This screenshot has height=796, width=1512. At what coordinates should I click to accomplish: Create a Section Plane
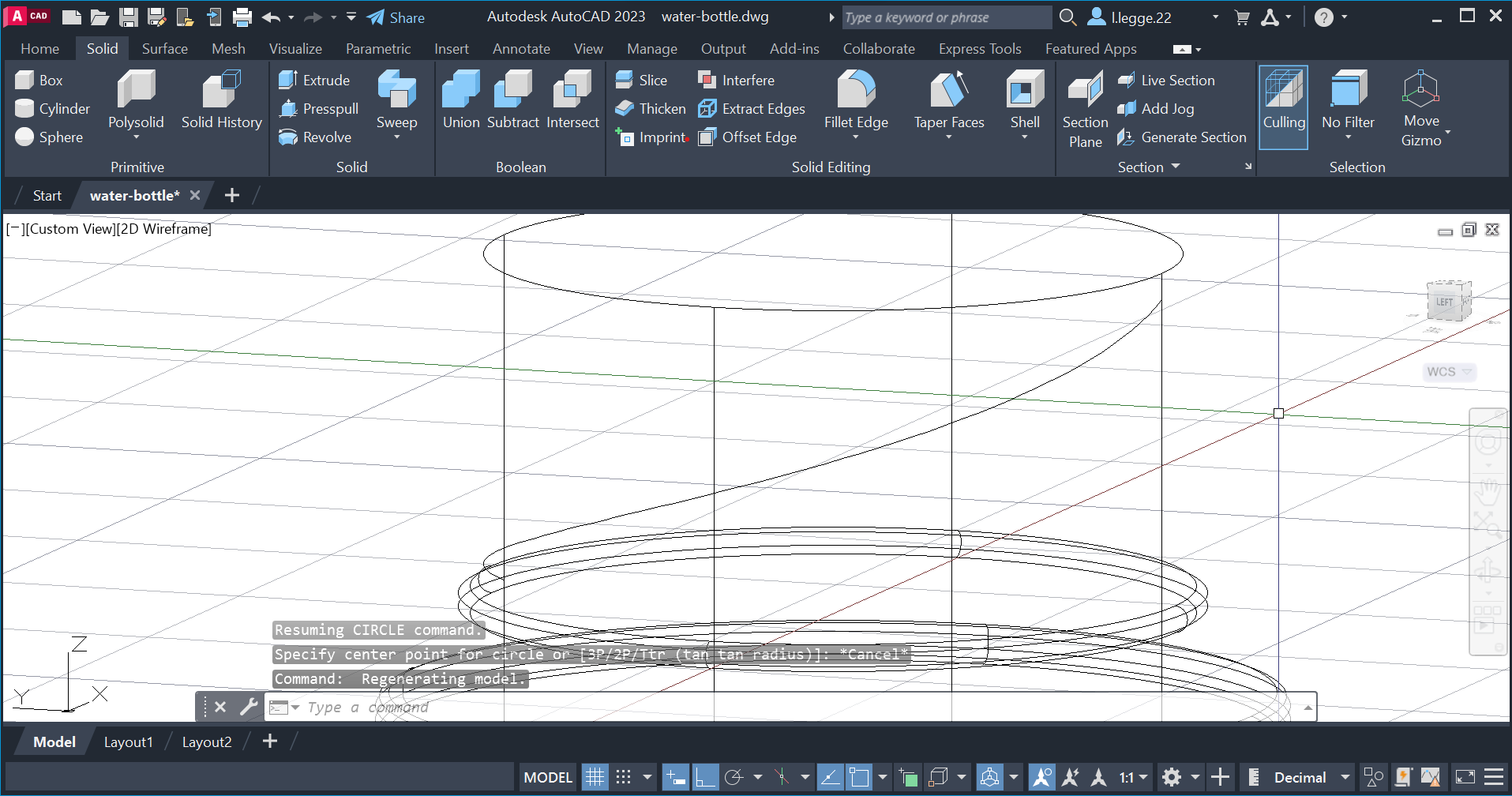pyautogui.click(x=1085, y=108)
